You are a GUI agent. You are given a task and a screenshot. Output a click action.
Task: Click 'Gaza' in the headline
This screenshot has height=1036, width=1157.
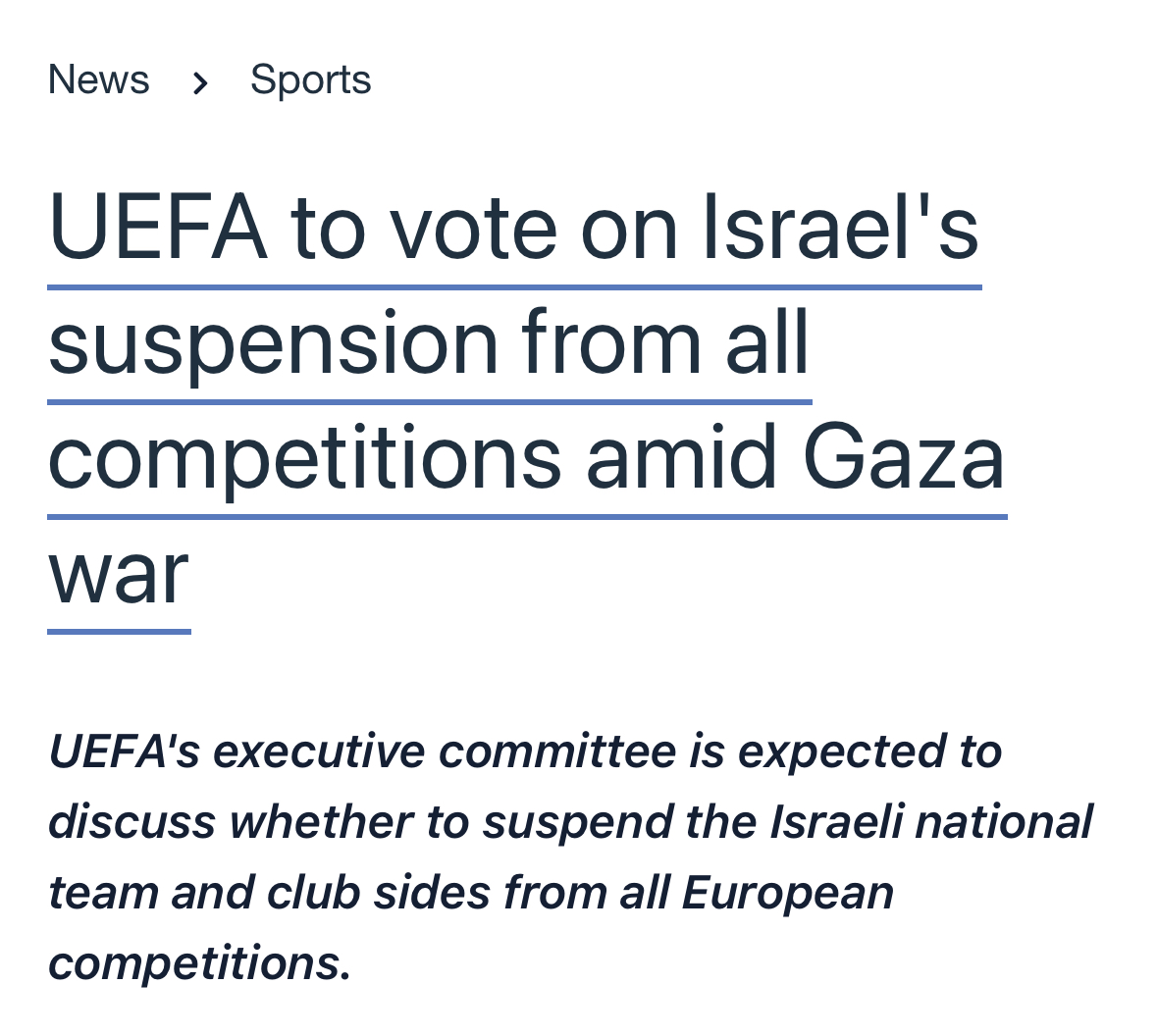coord(903,458)
